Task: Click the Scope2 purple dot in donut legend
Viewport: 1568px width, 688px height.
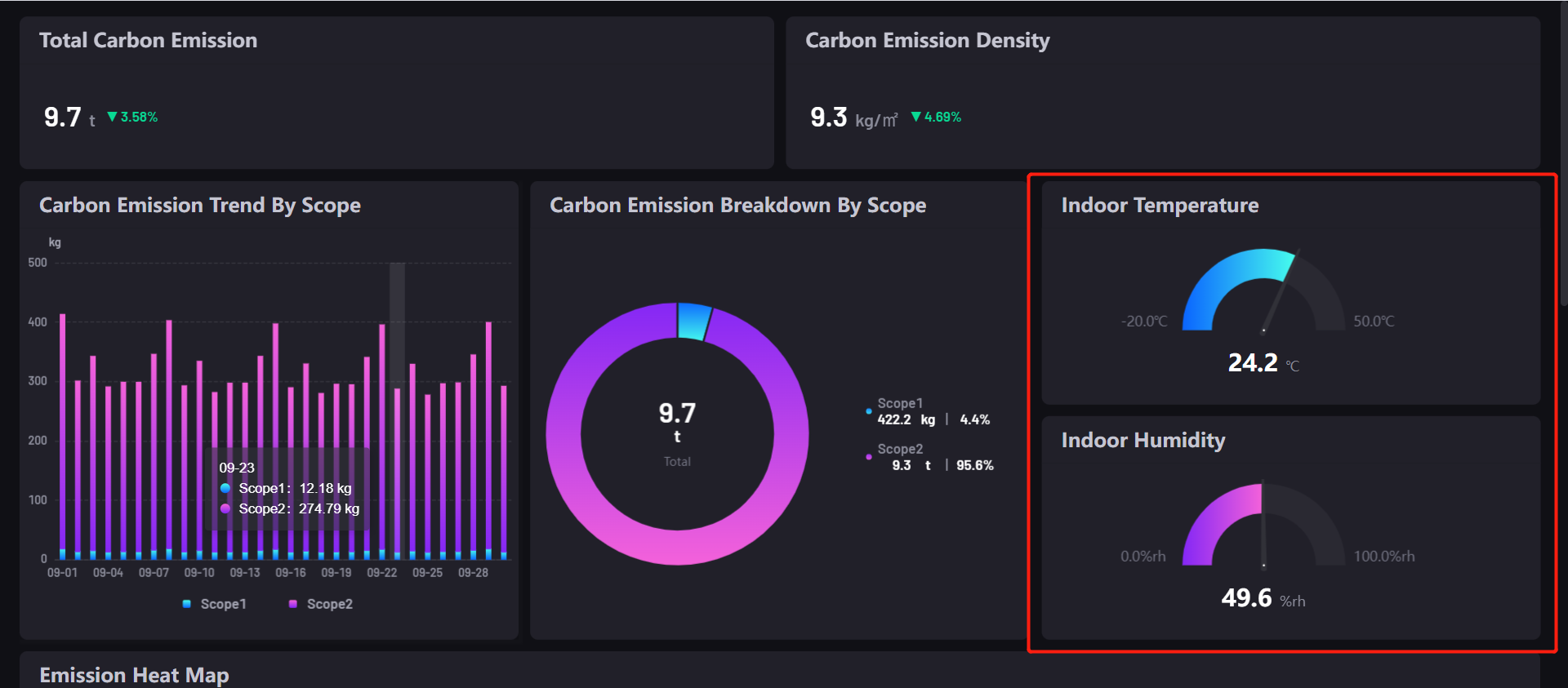Action: coord(868,457)
